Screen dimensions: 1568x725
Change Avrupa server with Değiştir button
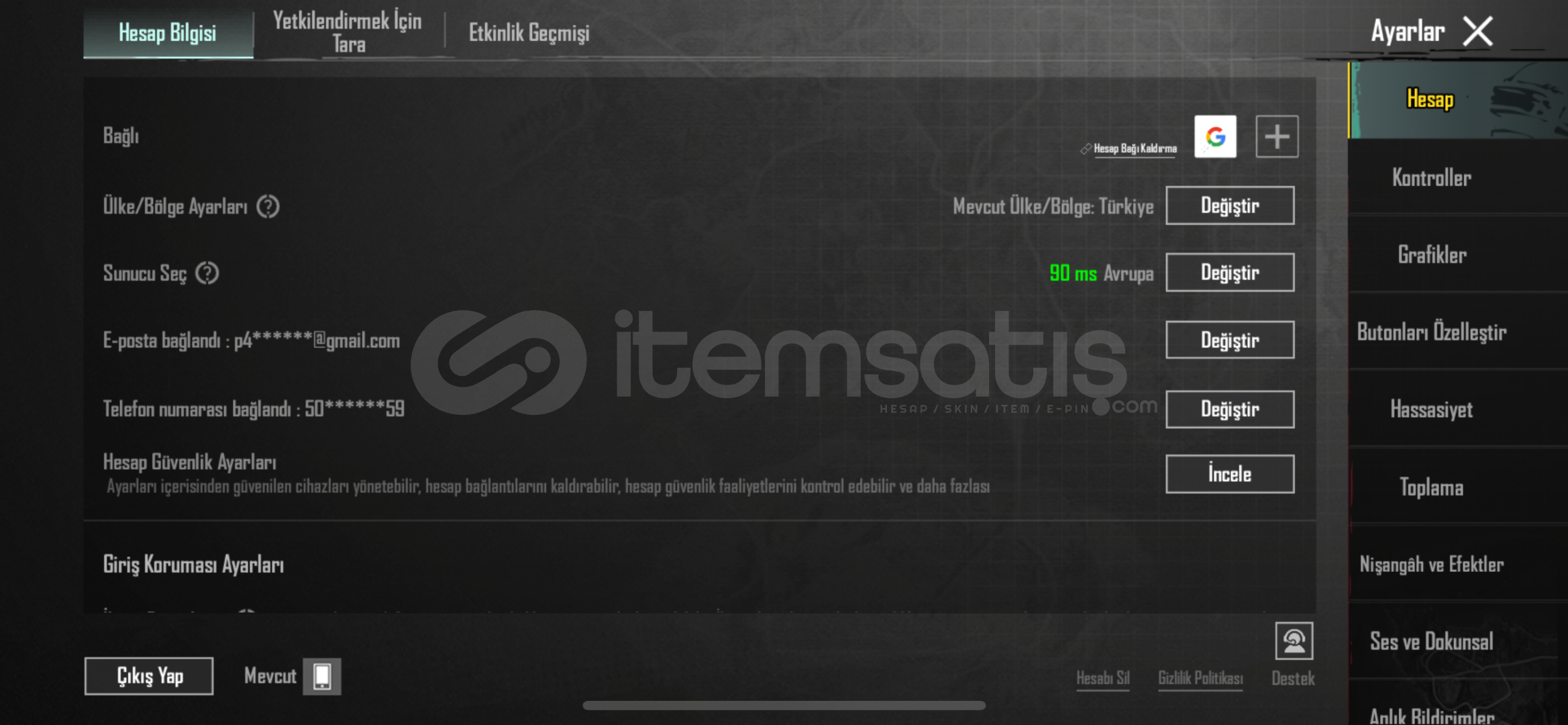point(1230,273)
